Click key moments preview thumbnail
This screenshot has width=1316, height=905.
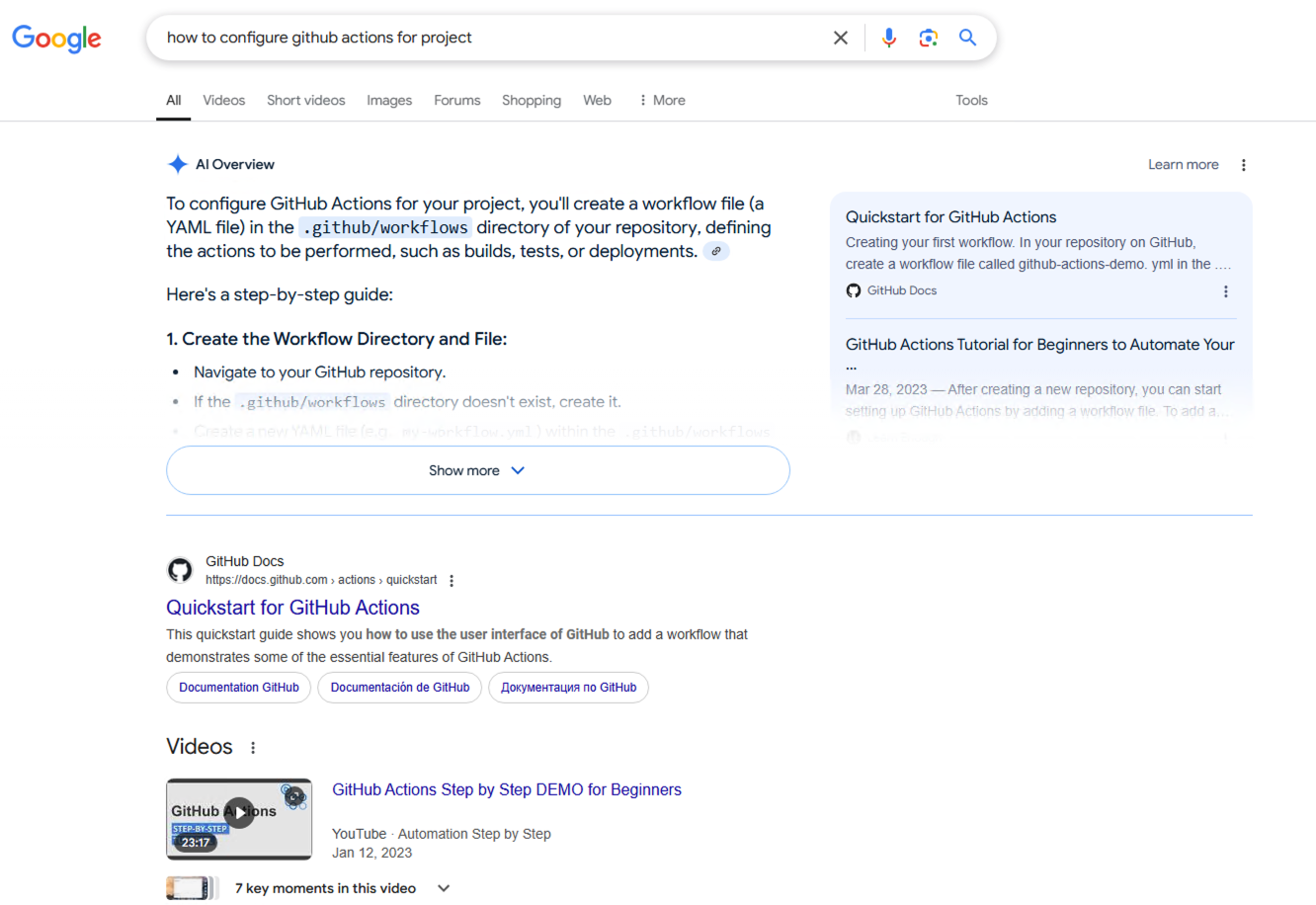(x=193, y=888)
